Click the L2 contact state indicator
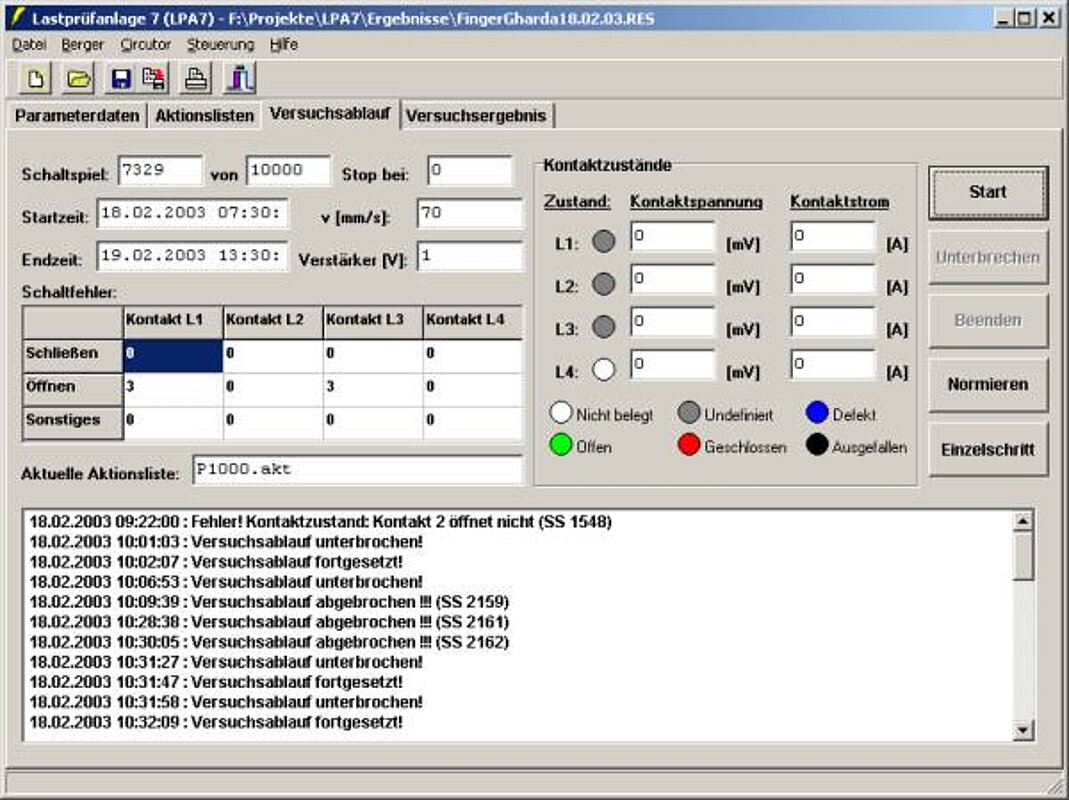This screenshot has width=1069, height=800. coord(603,284)
